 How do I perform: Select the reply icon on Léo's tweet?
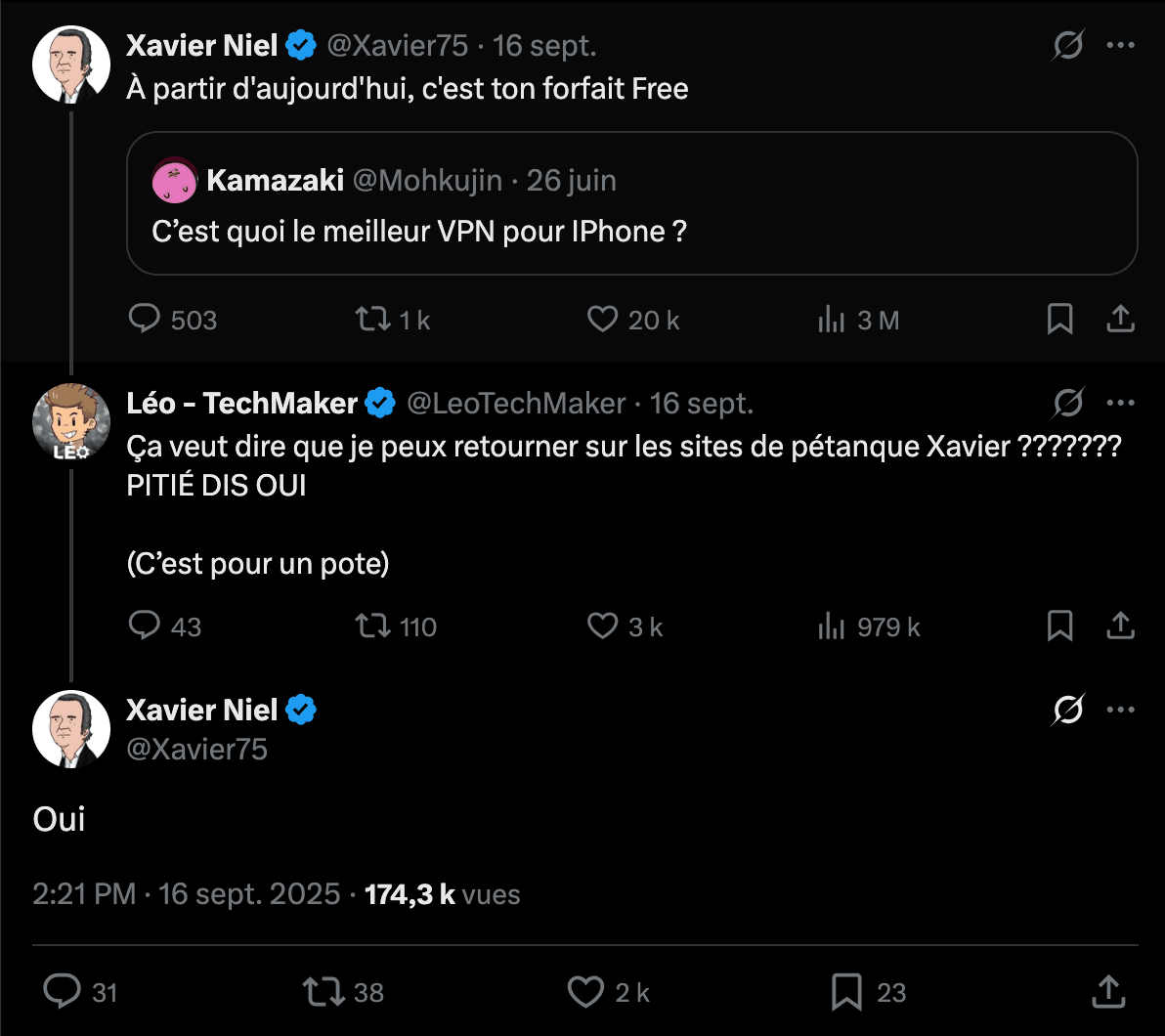click(x=145, y=626)
